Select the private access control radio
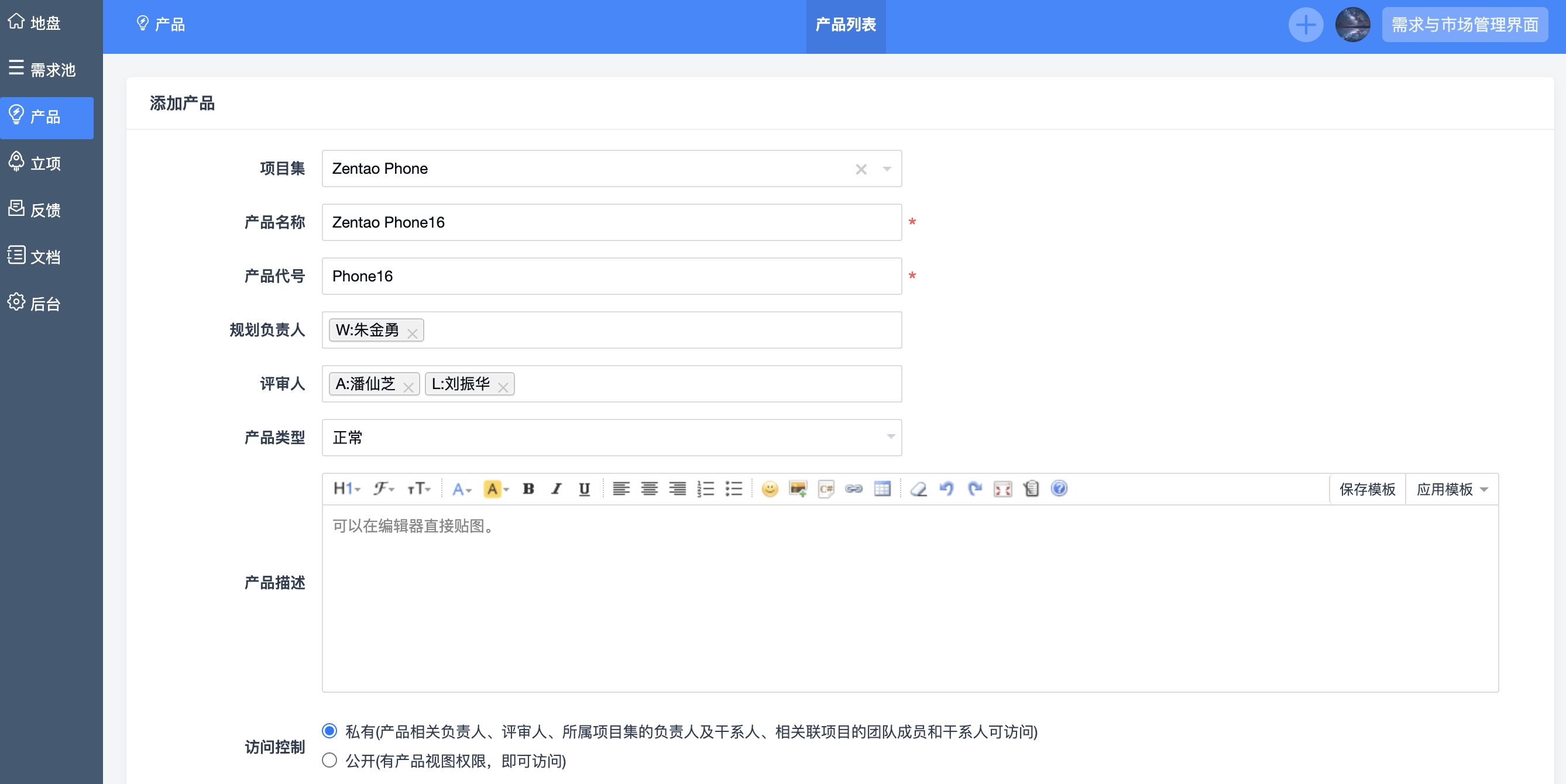The image size is (1566, 784). 329,731
